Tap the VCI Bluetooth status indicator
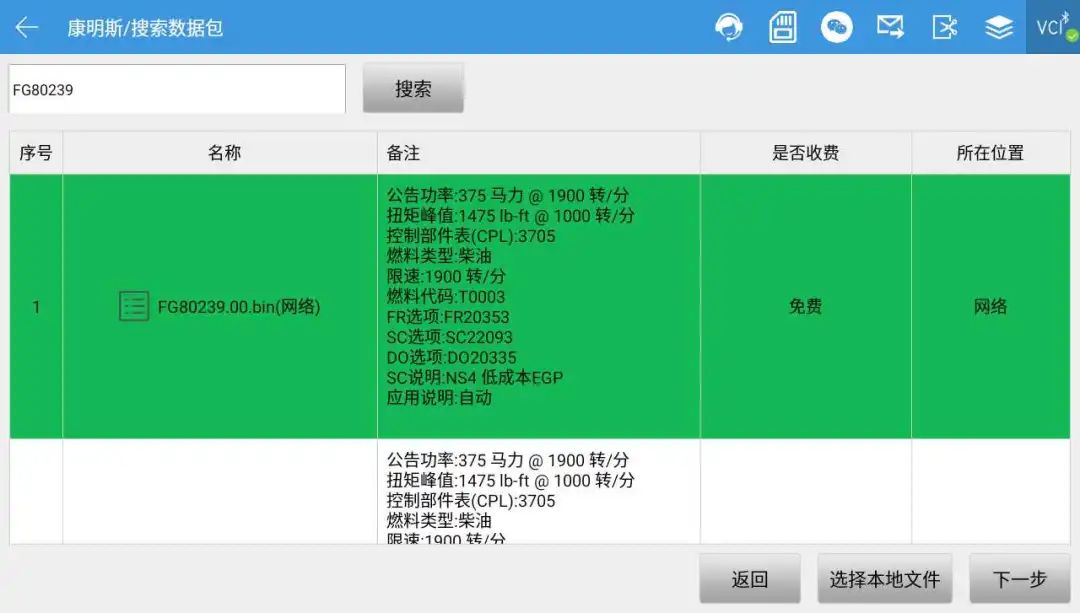 click(1053, 27)
